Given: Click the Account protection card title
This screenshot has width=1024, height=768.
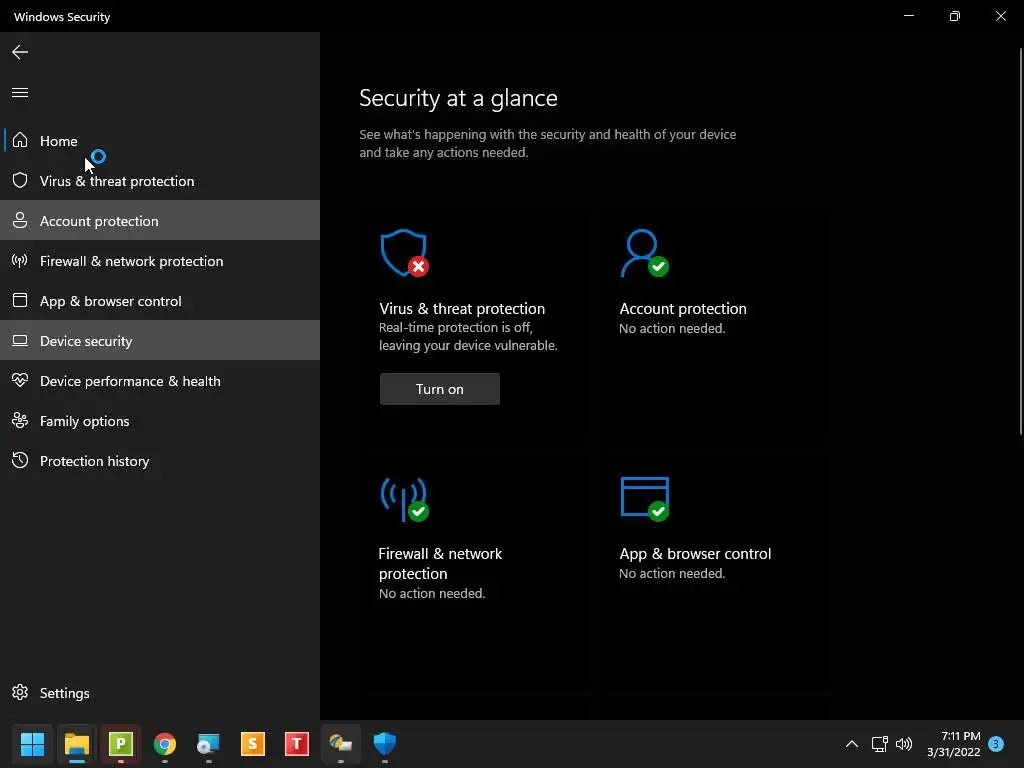Looking at the screenshot, I should click(x=682, y=309).
